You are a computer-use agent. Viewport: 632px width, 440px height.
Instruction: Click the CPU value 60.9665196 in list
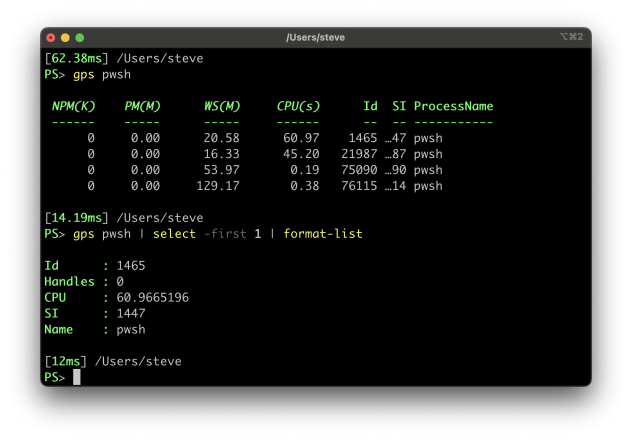[153, 298]
